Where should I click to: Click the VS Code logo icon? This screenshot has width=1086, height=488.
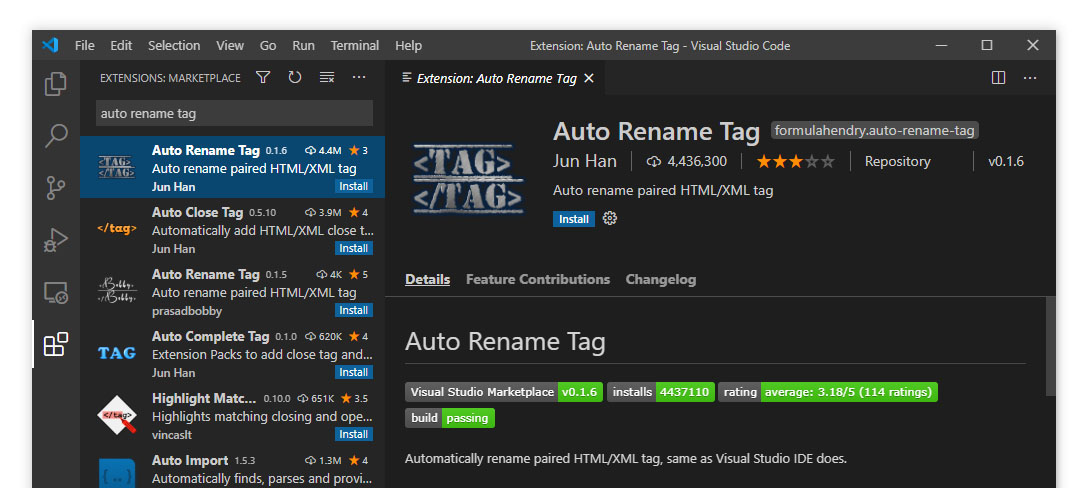click(x=50, y=46)
